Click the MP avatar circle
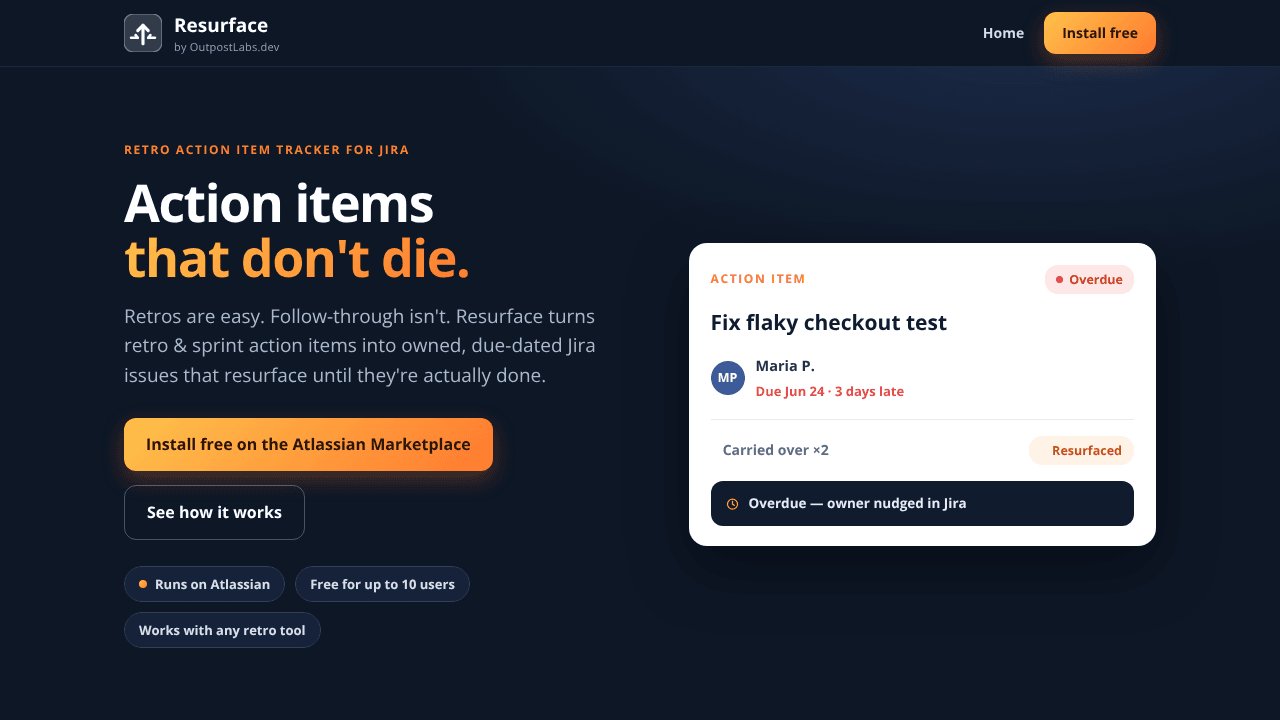The image size is (1280, 720). [728, 378]
